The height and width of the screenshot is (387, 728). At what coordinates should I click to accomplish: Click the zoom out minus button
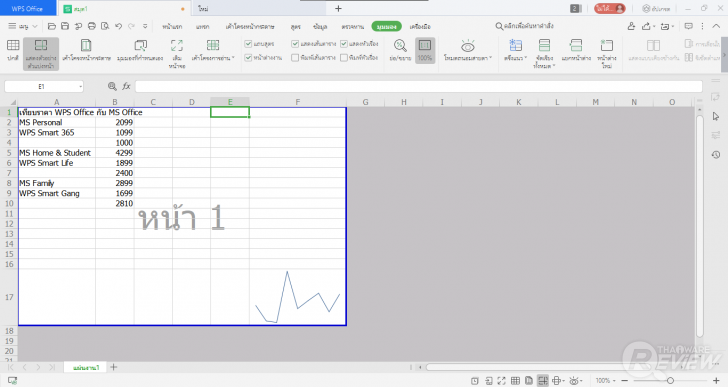click(624, 381)
